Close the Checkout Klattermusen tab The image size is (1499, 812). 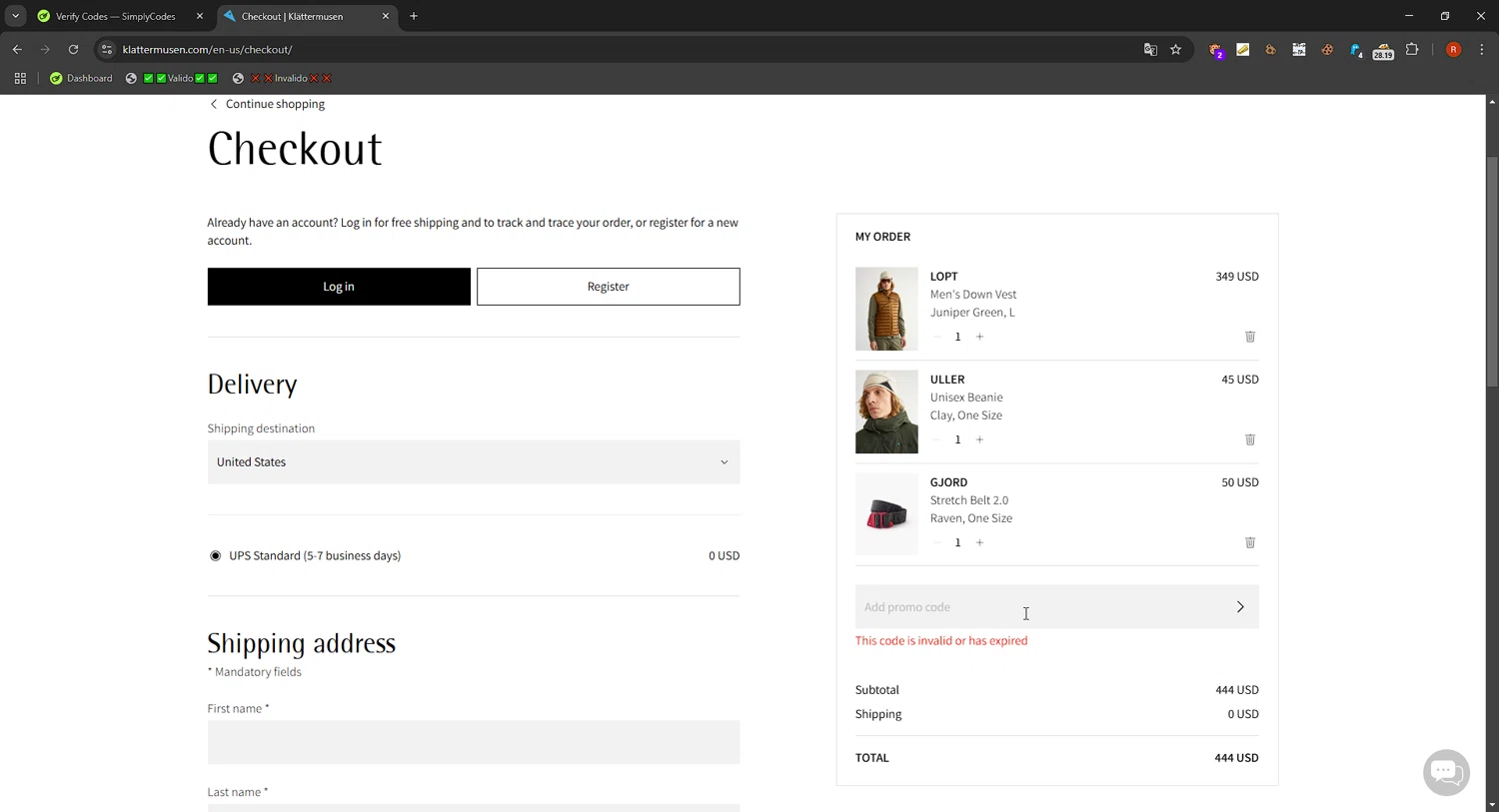385,16
